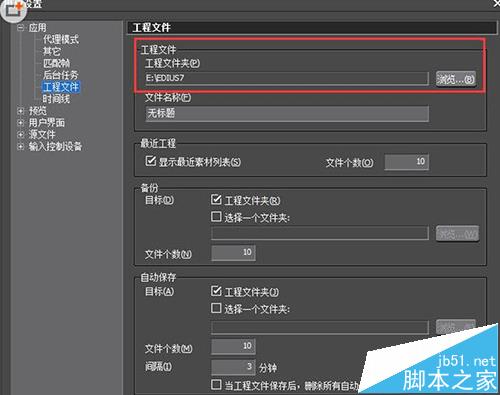This screenshot has width=500, height=395.
Task: Select the 源文件 category label
Action: [x=42, y=134]
